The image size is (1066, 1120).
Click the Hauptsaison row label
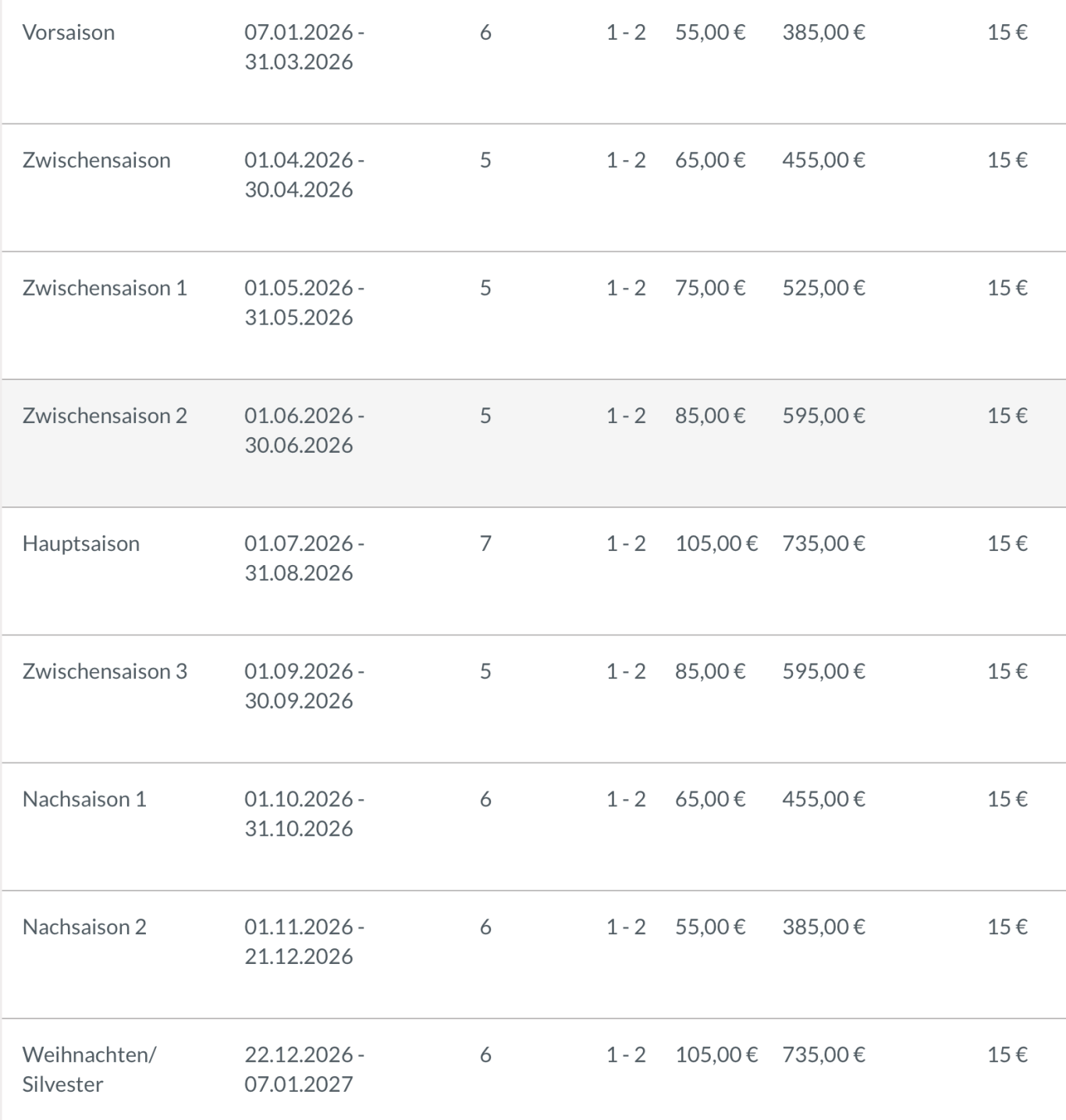pos(81,544)
